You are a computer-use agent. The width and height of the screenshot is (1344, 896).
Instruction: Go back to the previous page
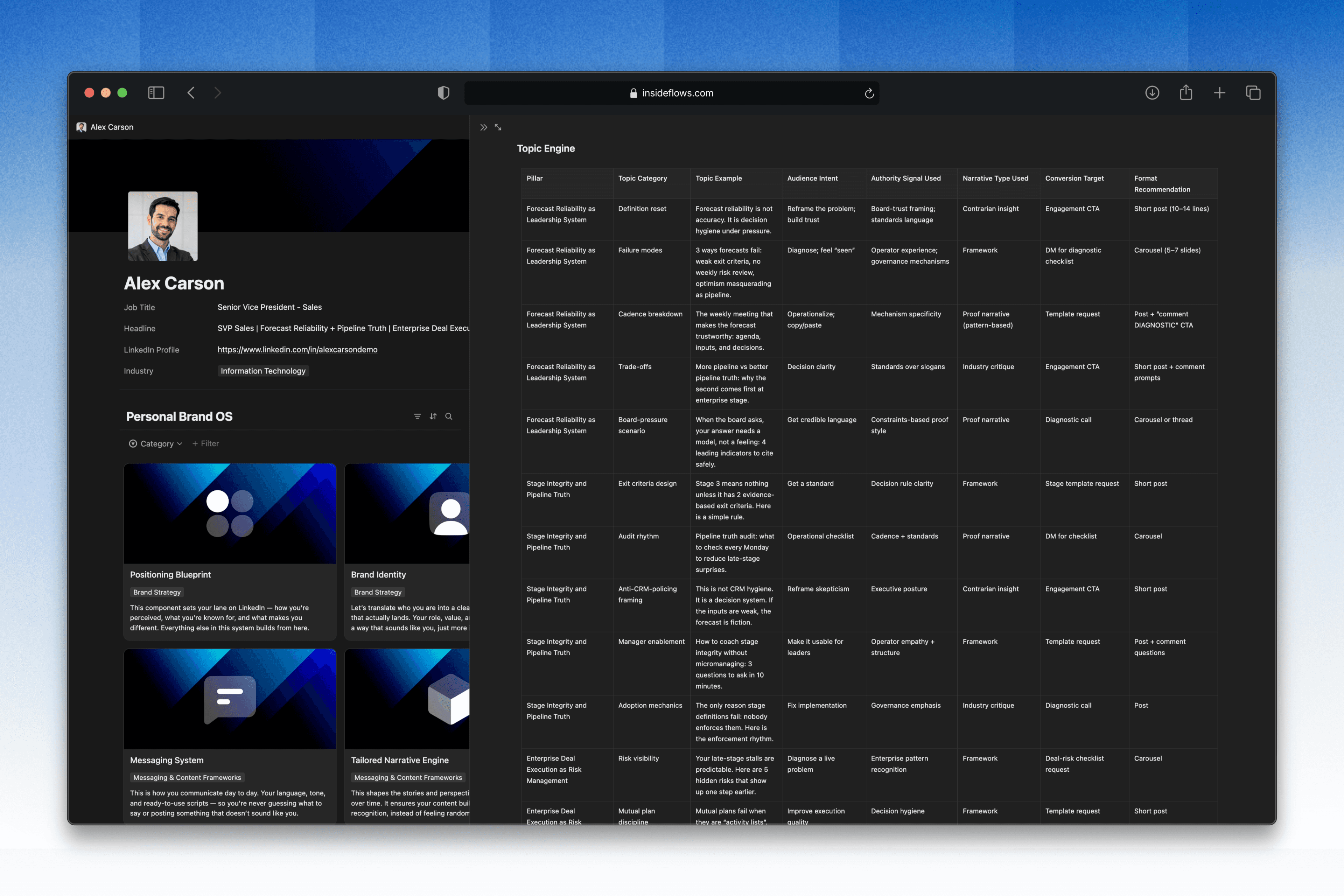191,92
